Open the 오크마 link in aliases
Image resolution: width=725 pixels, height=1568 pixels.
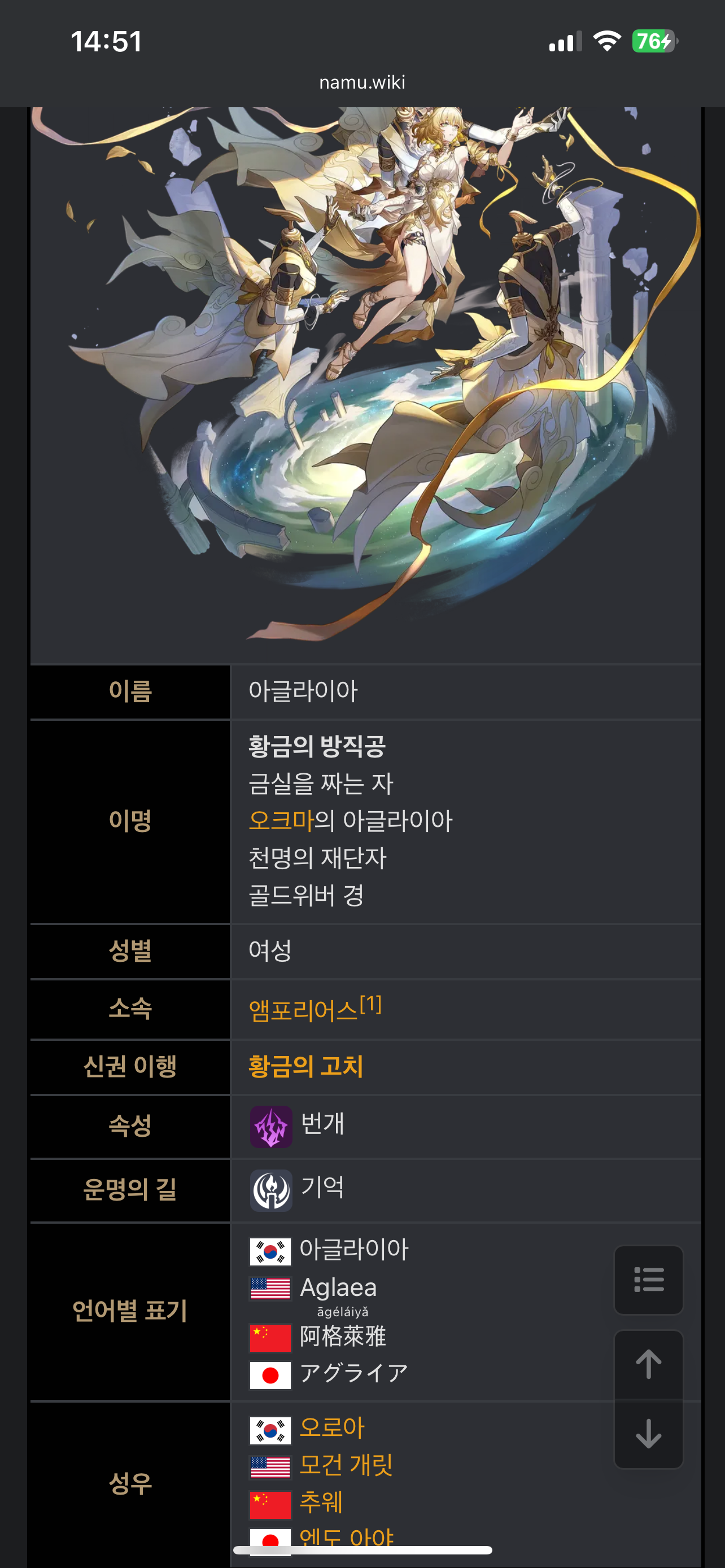(x=281, y=821)
